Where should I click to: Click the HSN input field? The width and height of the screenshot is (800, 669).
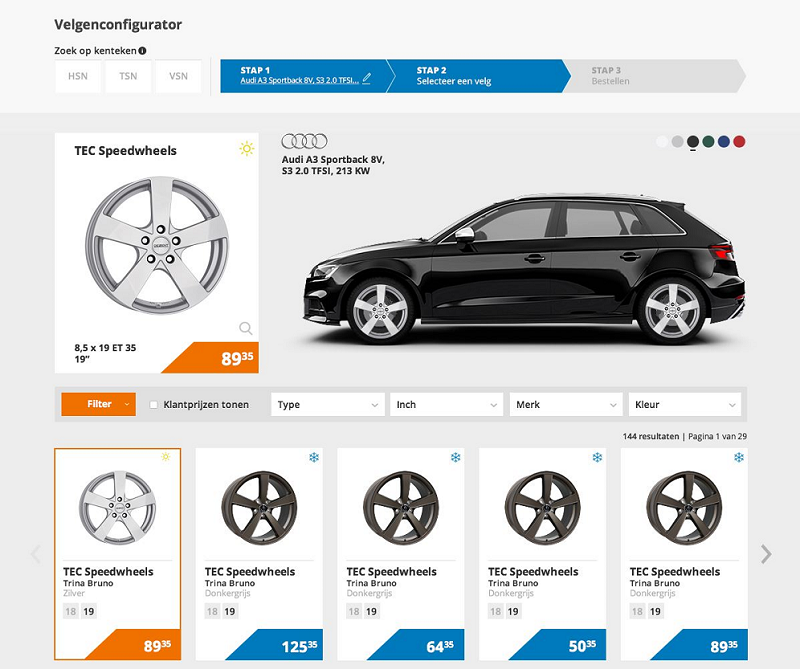(78, 76)
